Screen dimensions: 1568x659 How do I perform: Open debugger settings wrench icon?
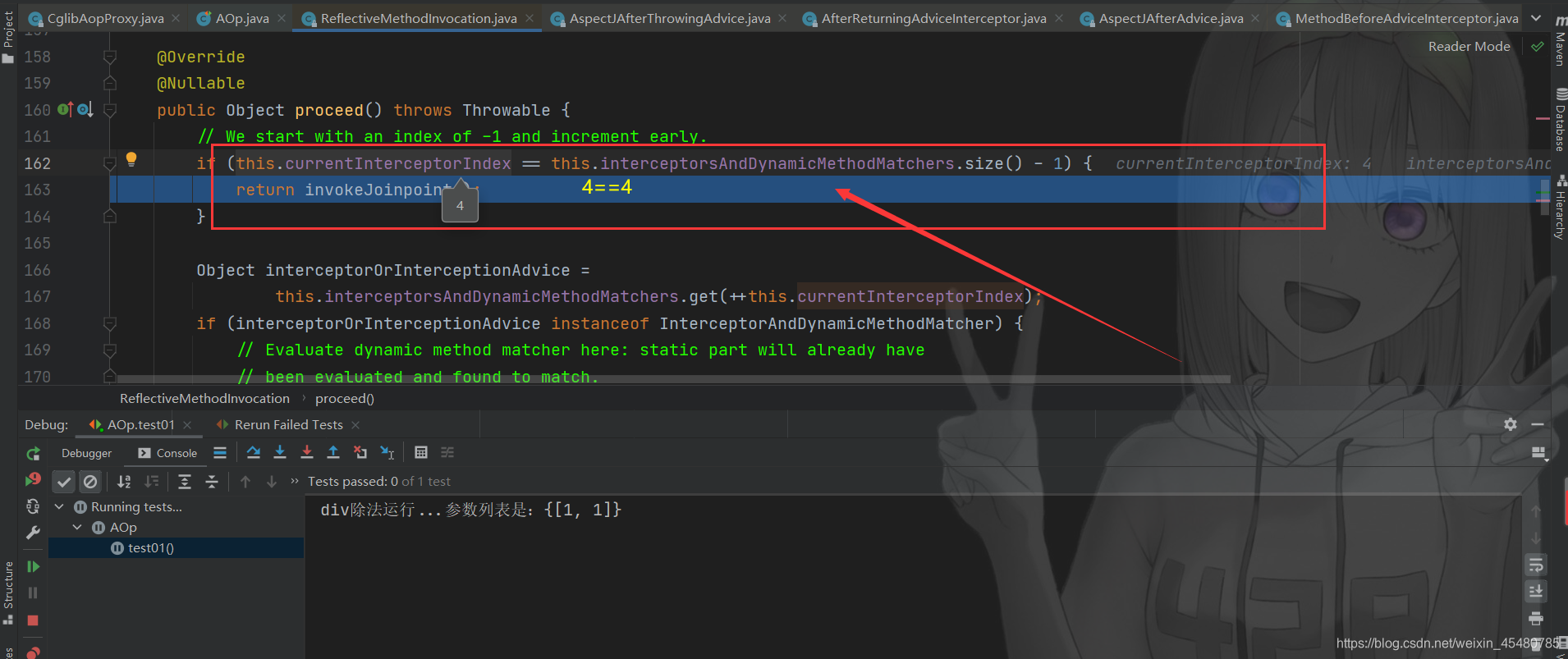pyautogui.click(x=33, y=533)
